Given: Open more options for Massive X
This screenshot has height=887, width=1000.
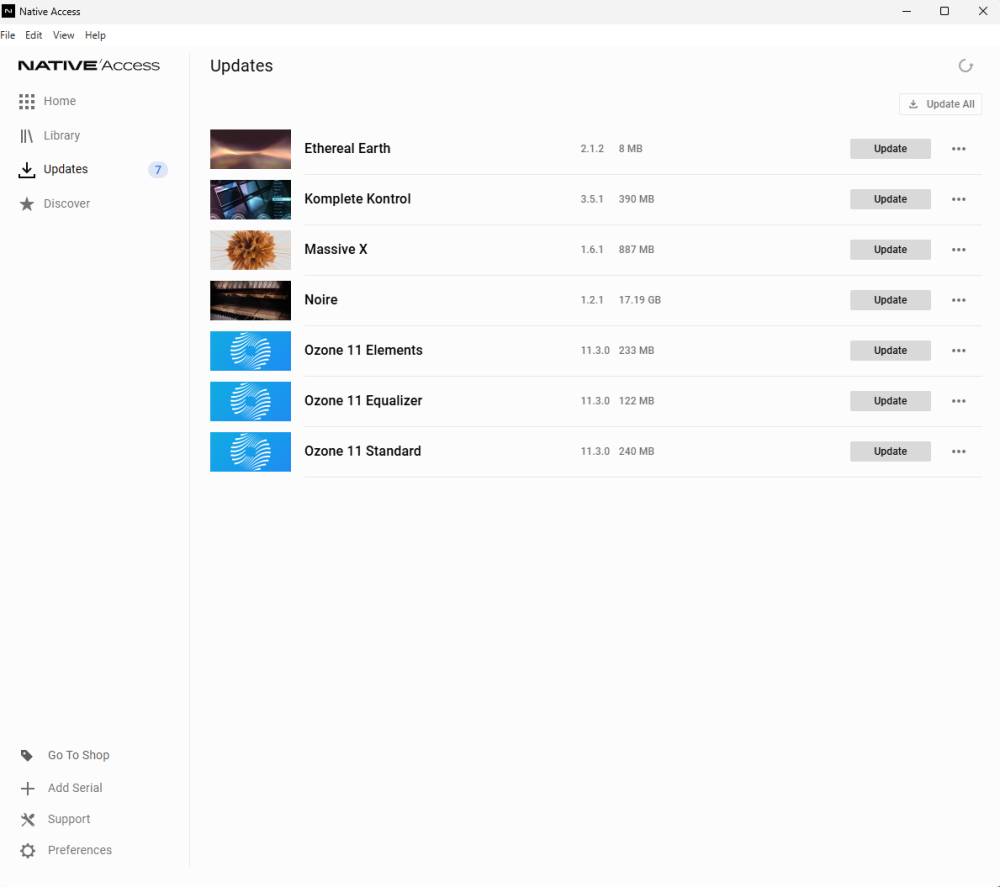Looking at the screenshot, I should [x=959, y=249].
